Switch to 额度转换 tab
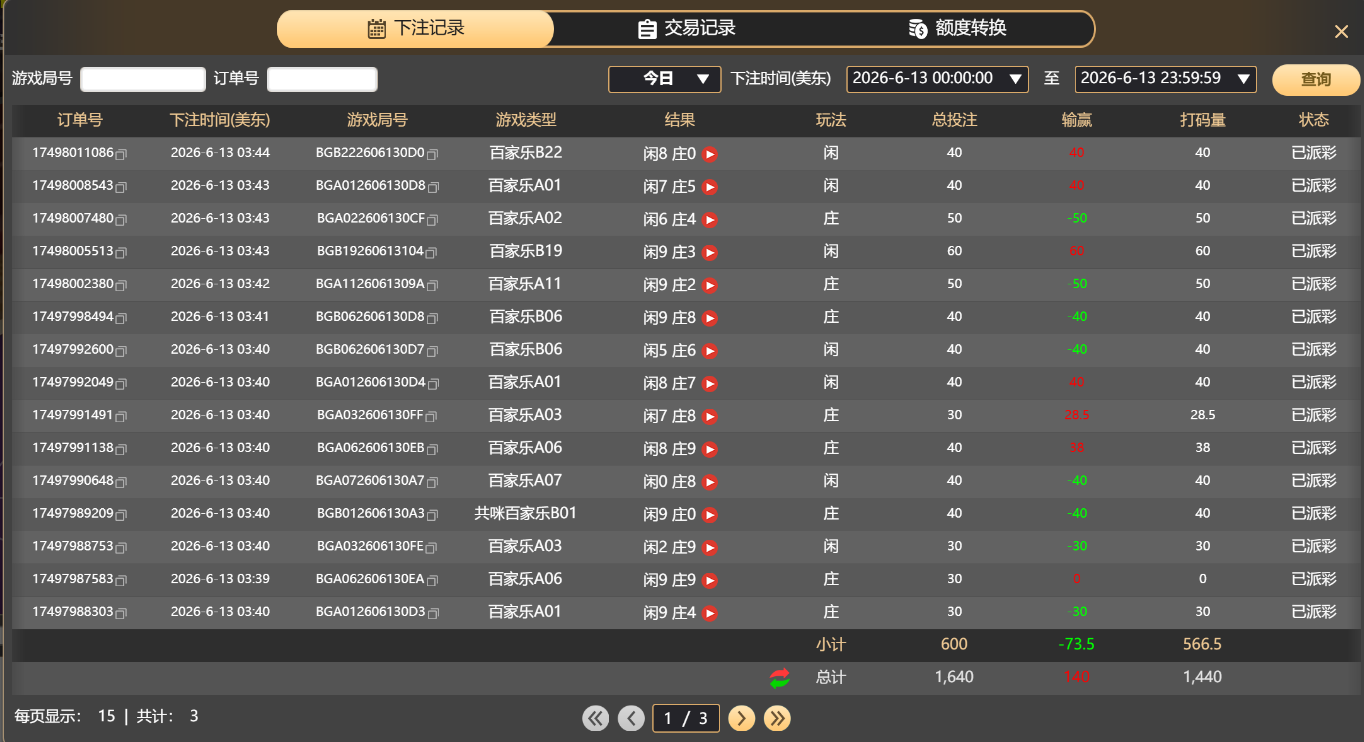Screen dimensions: 1364x742 pos(957,29)
